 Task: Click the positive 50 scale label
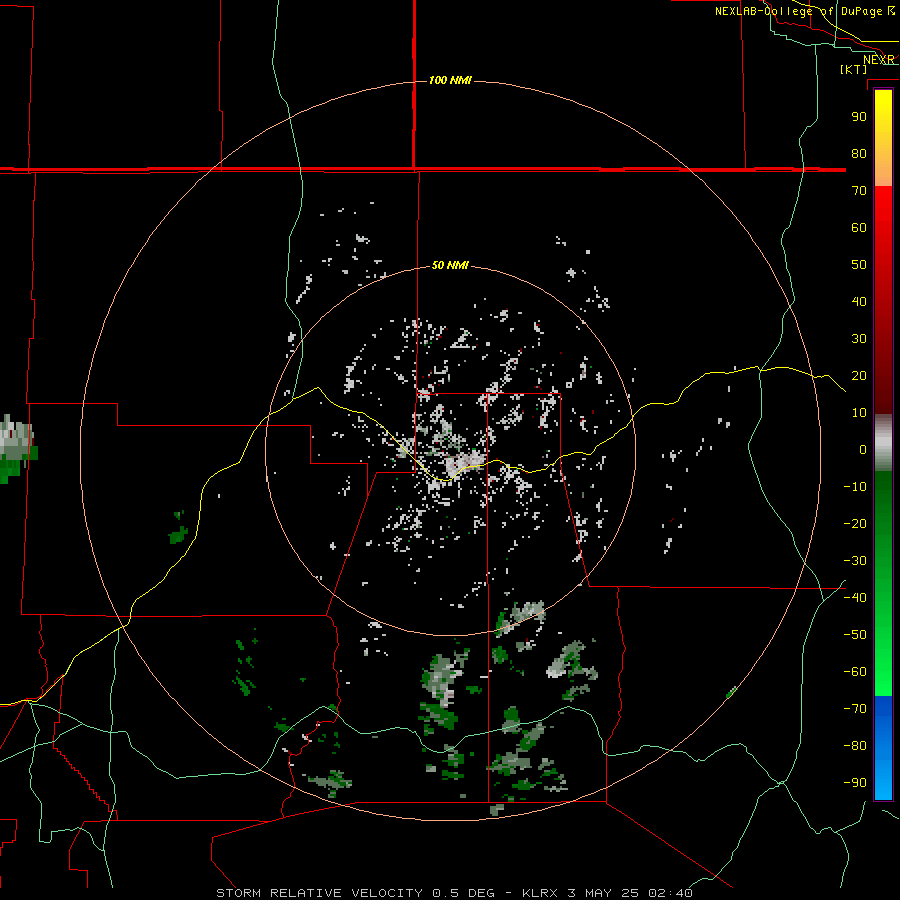coord(859,265)
